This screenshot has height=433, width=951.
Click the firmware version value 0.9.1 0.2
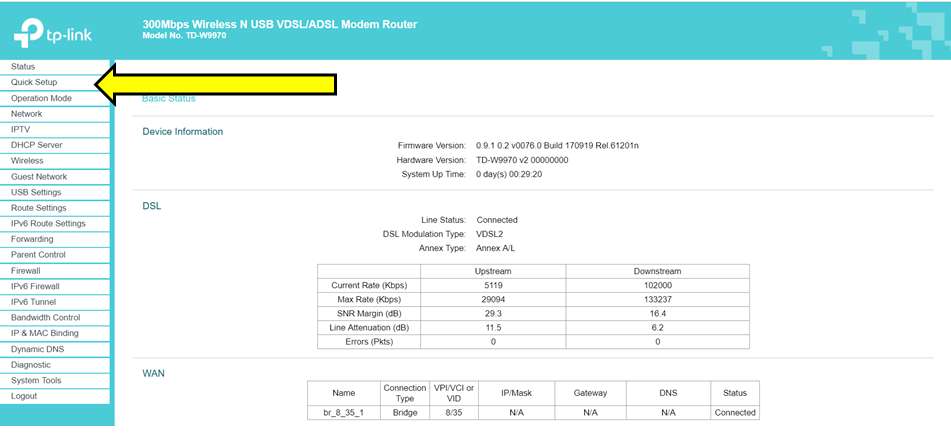tap(557, 146)
